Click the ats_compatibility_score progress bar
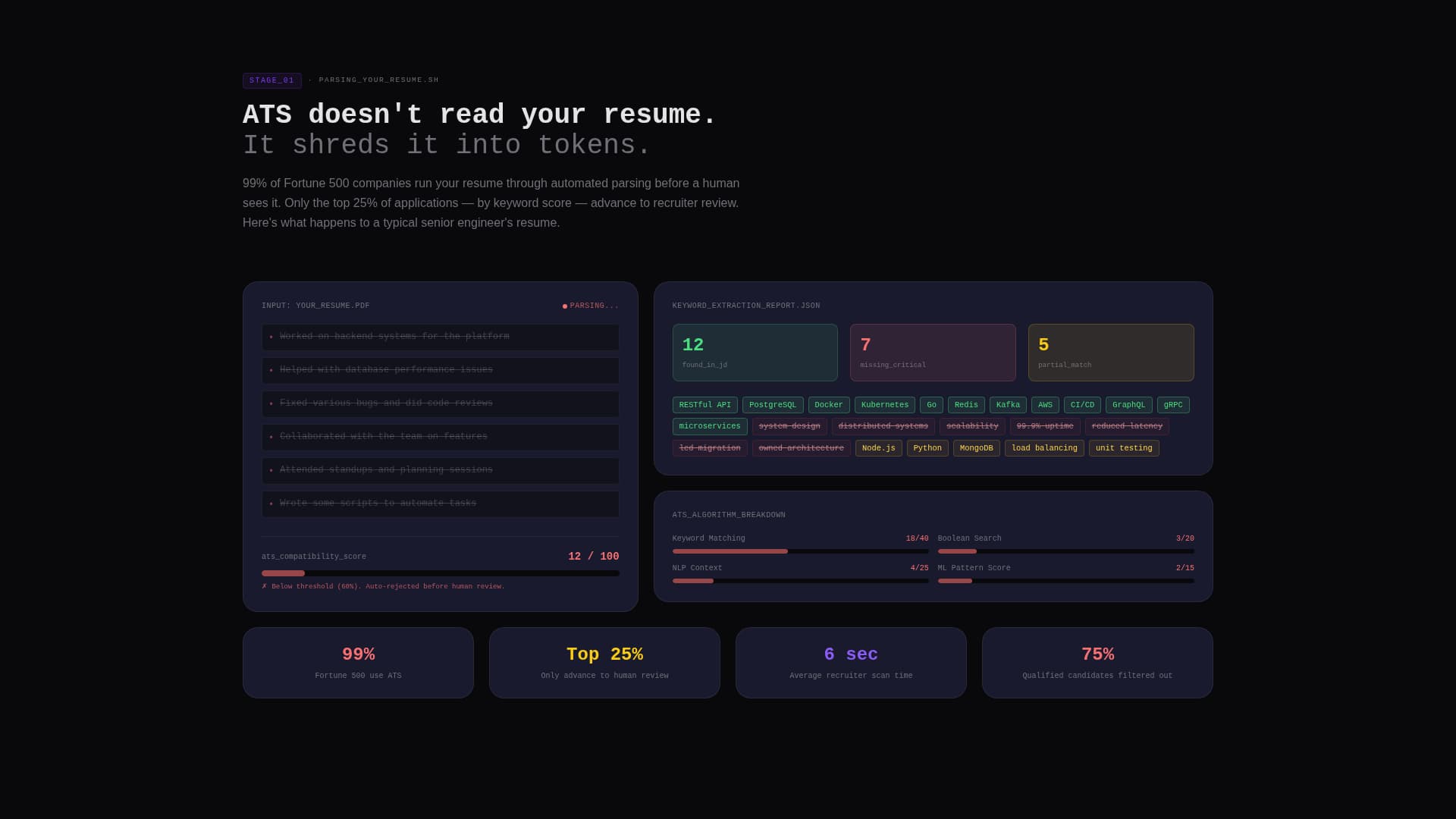The image size is (1456, 819). [x=440, y=573]
